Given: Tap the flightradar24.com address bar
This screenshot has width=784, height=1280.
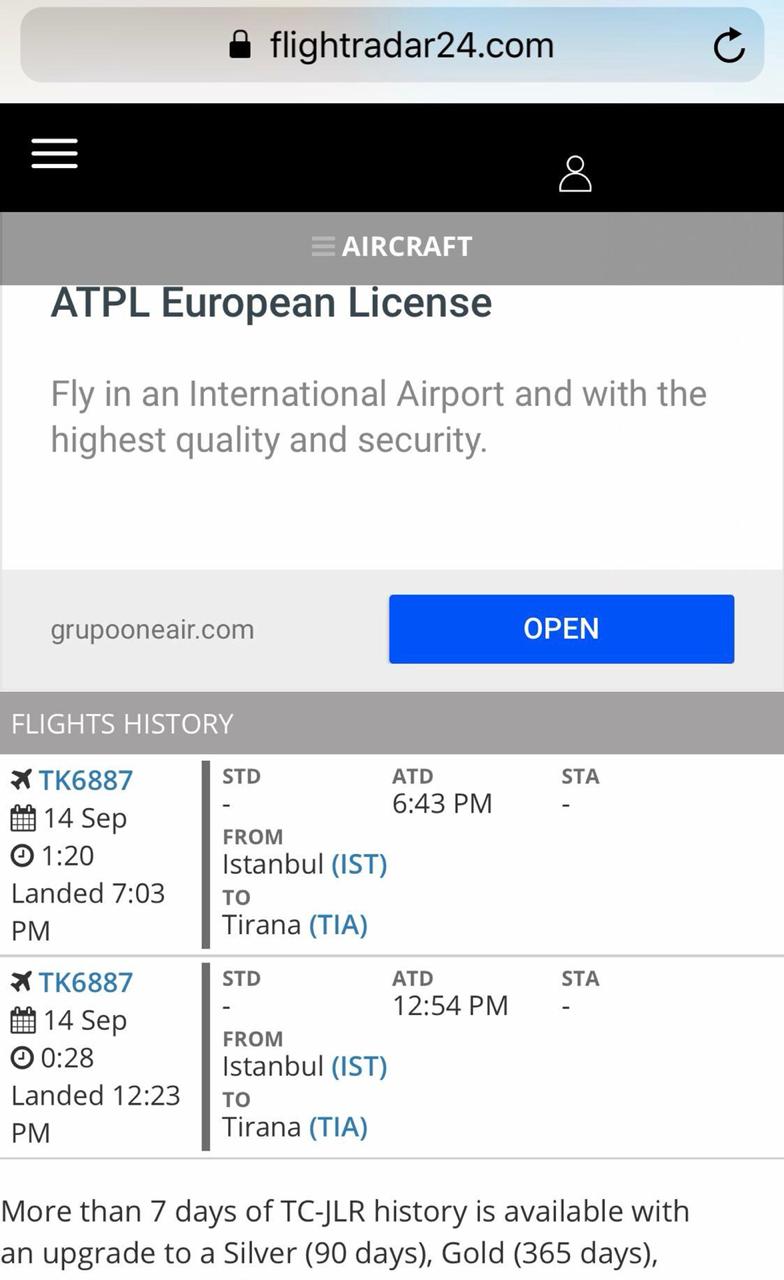Looking at the screenshot, I should pyautogui.click(x=410, y=45).
